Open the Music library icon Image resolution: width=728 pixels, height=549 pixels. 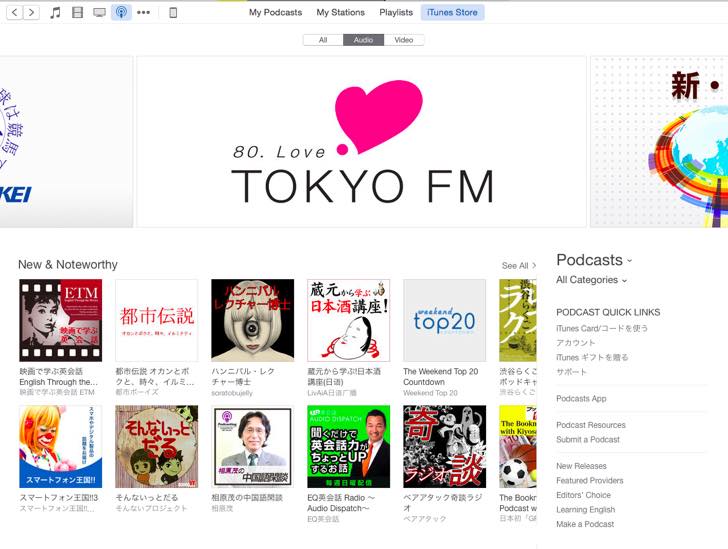[x=55, y=13]
